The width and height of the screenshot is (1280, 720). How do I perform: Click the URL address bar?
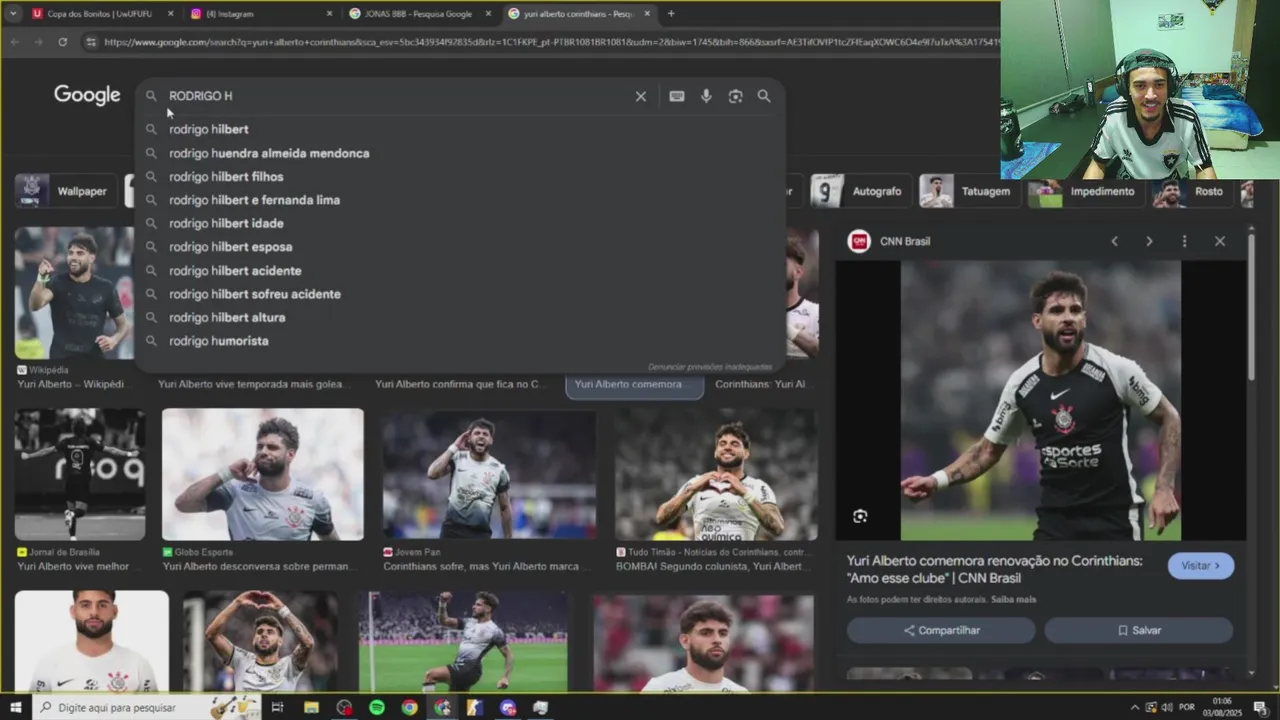coord(550,42)
